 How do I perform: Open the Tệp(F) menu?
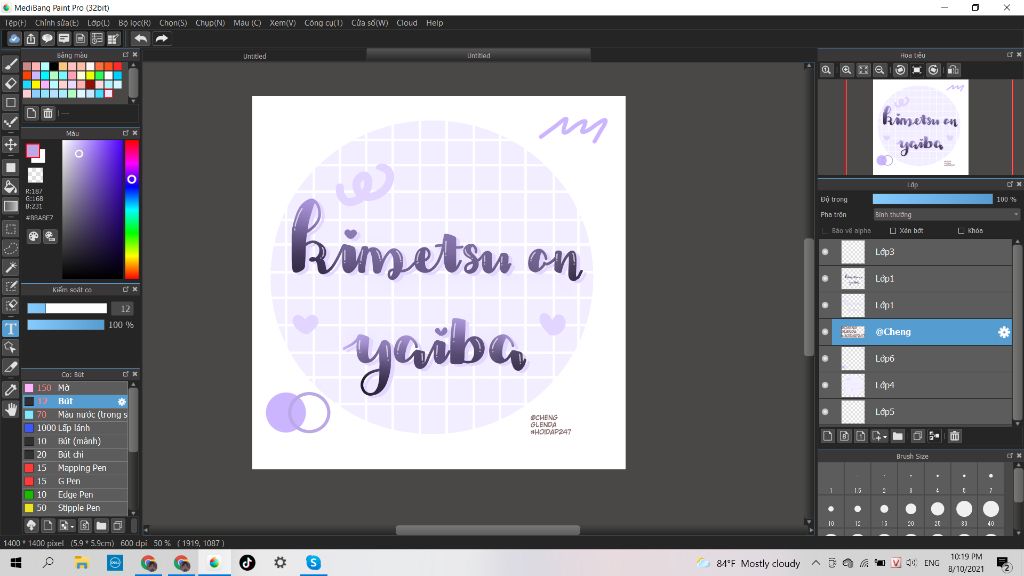point(16,23)
